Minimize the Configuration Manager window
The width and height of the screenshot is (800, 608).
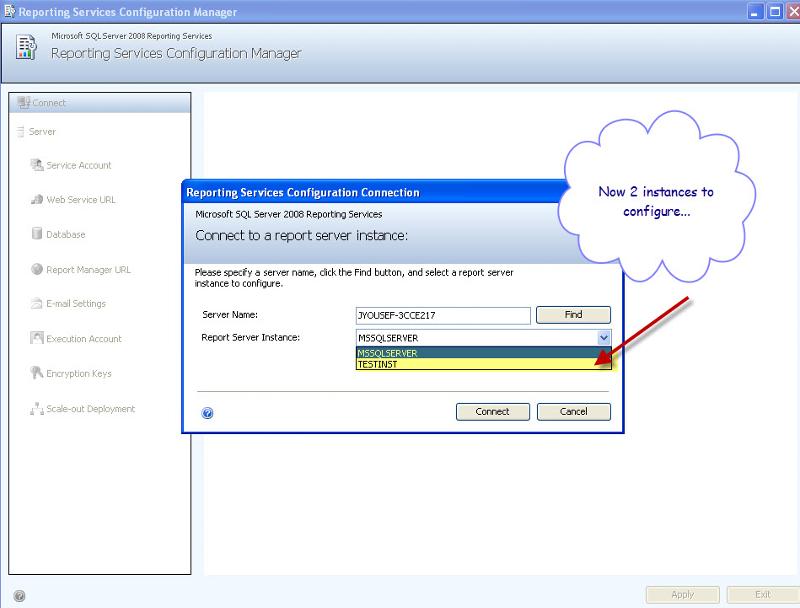(x=755, y=11)
